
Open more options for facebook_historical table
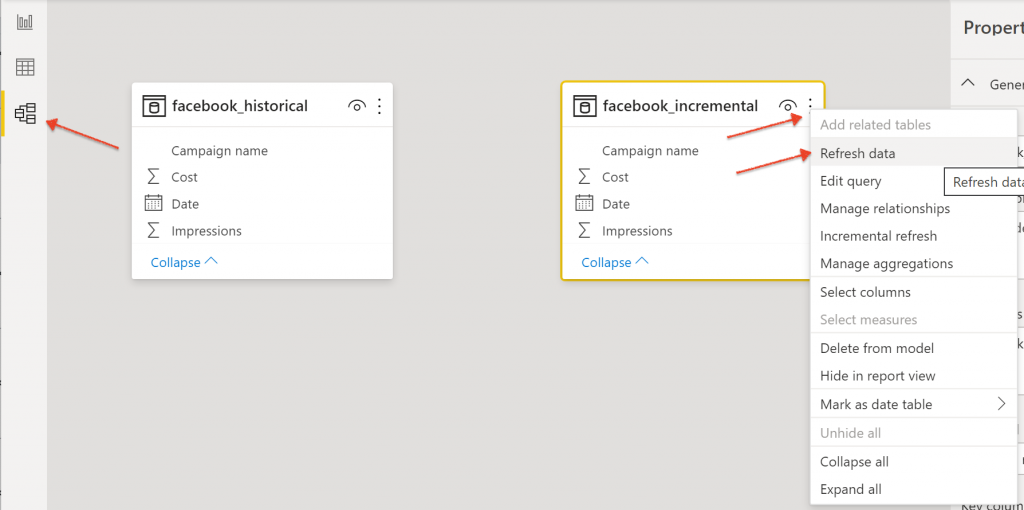click(379, 106)
